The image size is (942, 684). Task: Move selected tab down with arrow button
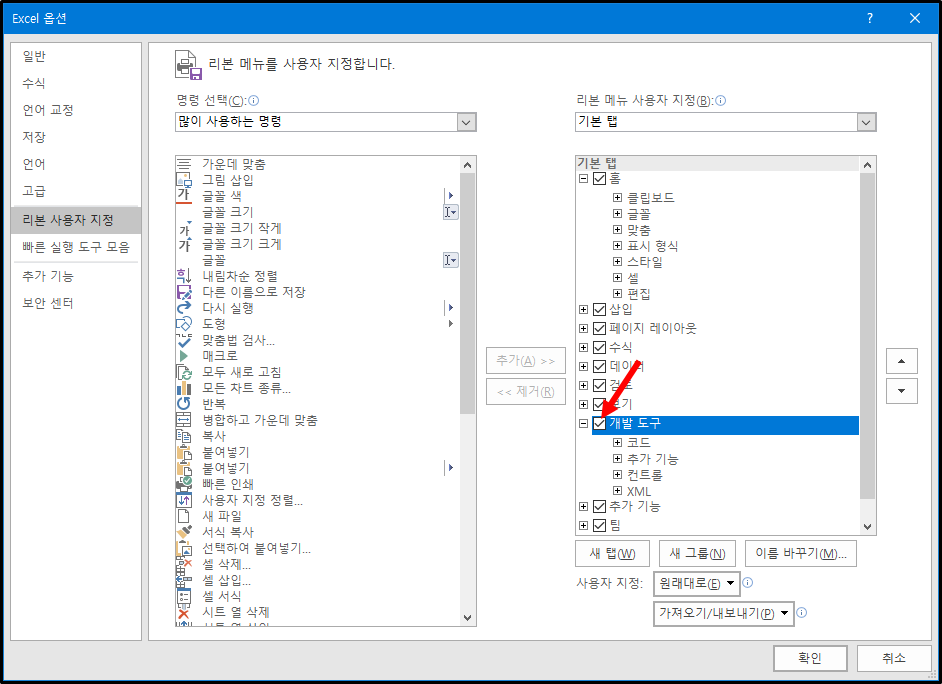click(901, 391)
